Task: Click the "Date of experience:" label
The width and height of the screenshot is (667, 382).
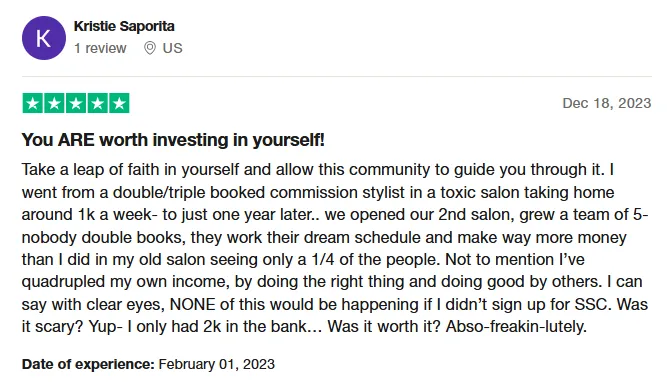Action: (88, 364)
